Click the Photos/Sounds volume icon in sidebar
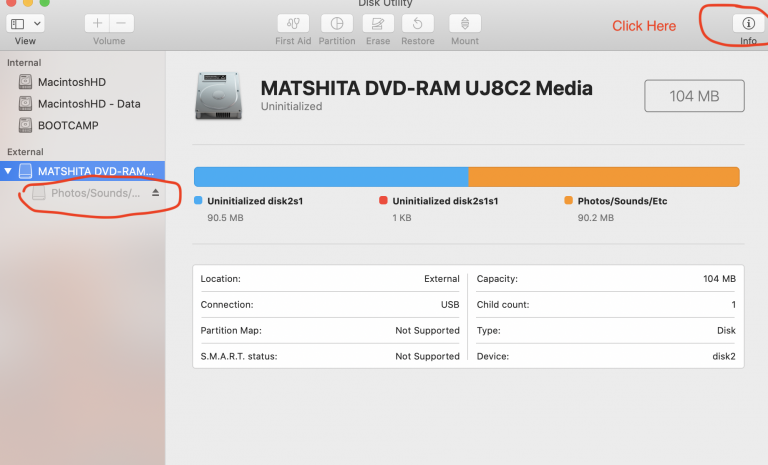The width and height of the screenshot is (768, 465). tap(39, 193)
